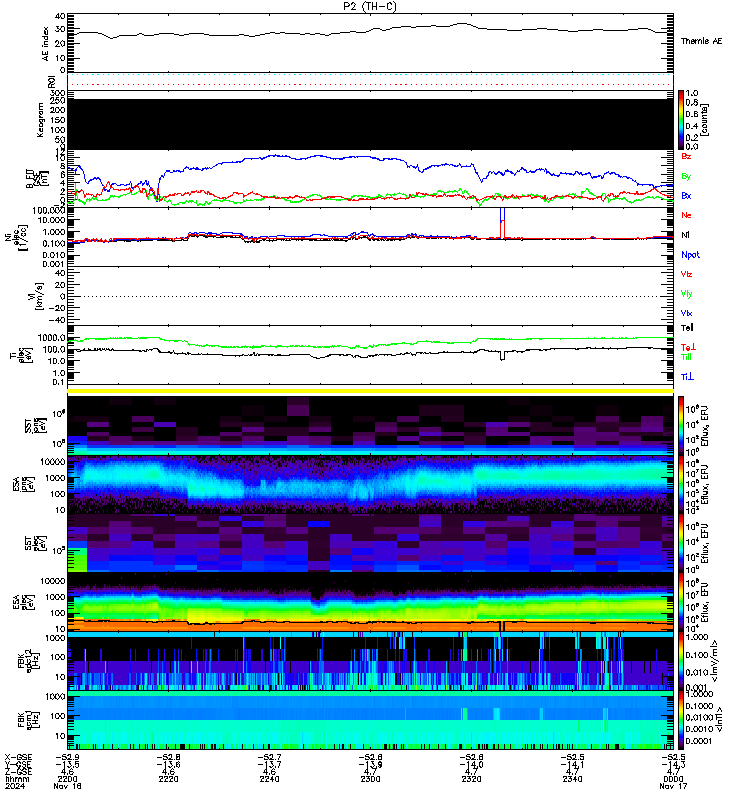The height and width of the screenshot is (800, 750).
Task: Select the green Viy legend label
Action: point(686,294)
